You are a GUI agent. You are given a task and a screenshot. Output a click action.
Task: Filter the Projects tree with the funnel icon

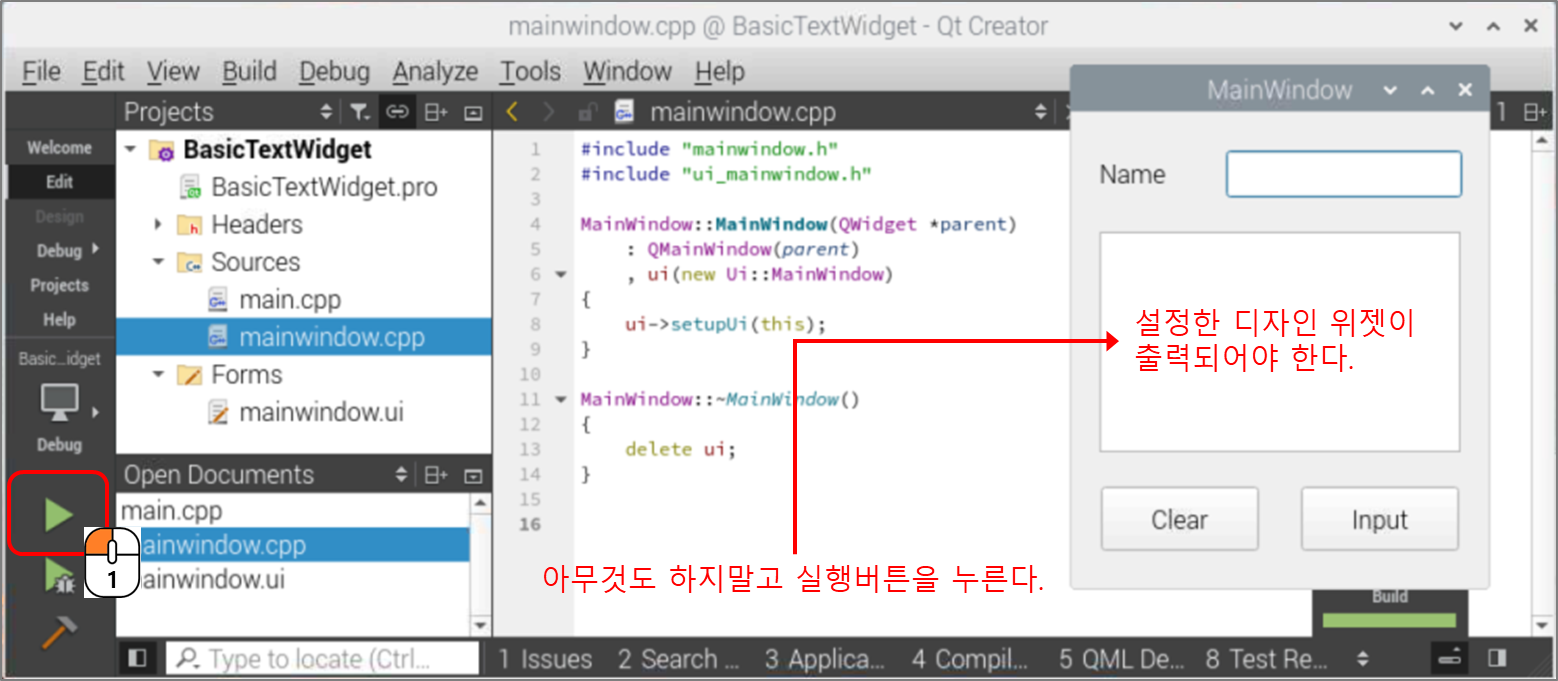359,112
